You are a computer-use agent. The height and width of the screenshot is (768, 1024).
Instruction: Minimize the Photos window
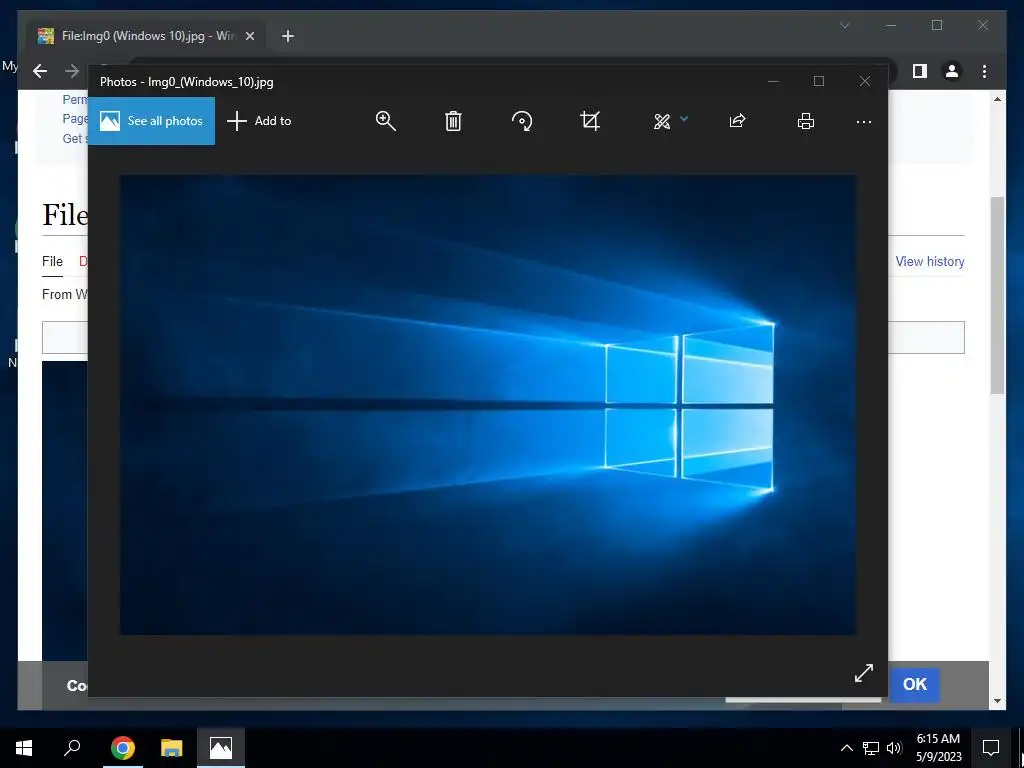tap(773, 82)
